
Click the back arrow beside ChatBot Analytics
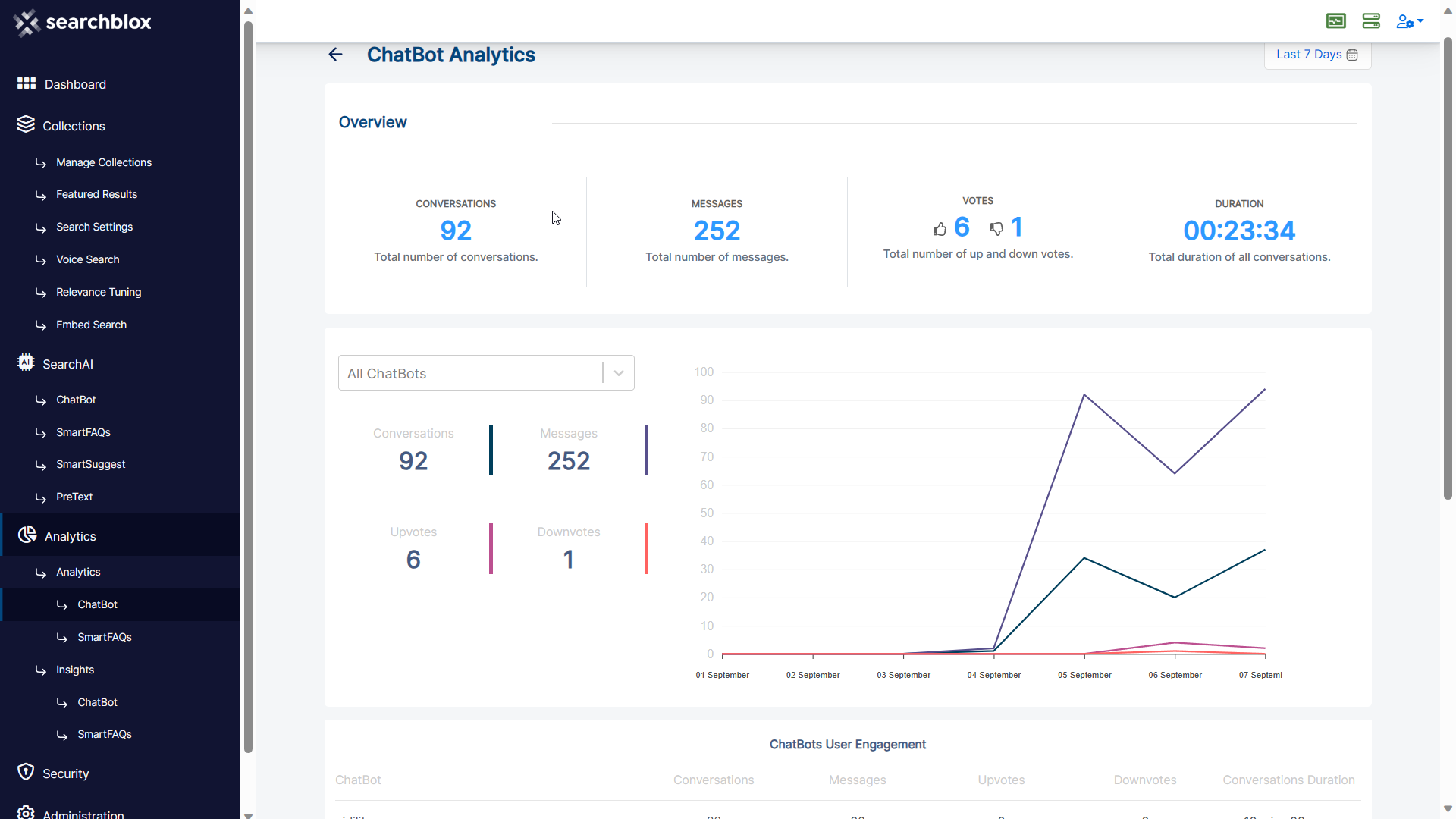pyautogui.click(x=335, y=55)
